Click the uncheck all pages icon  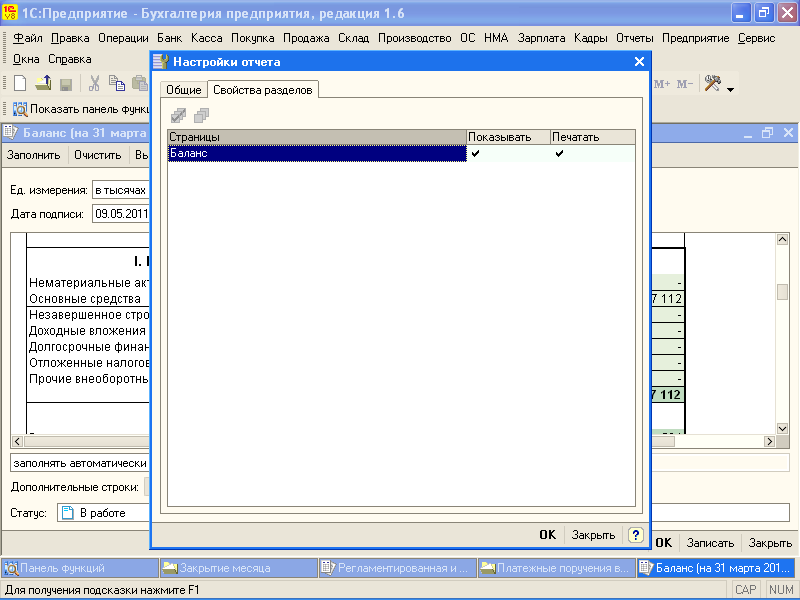pos(202,115)
